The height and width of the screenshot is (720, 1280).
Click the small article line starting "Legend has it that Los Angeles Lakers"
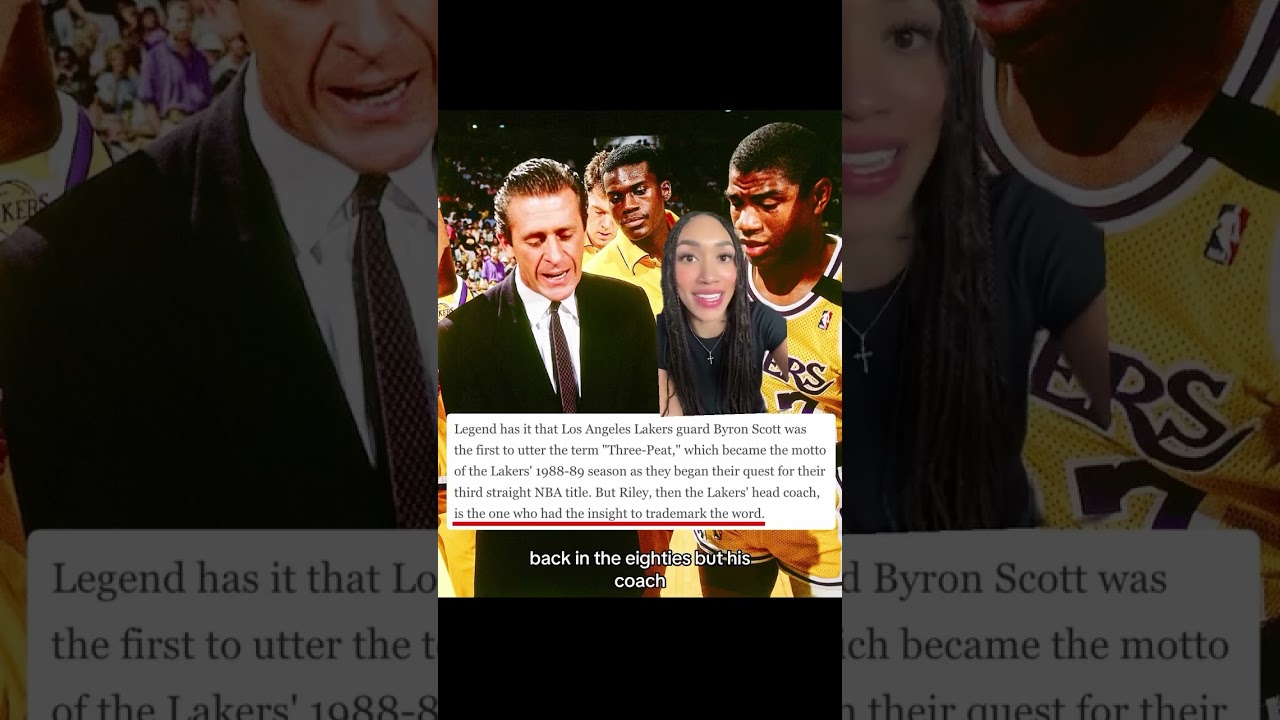coord(630,429)
